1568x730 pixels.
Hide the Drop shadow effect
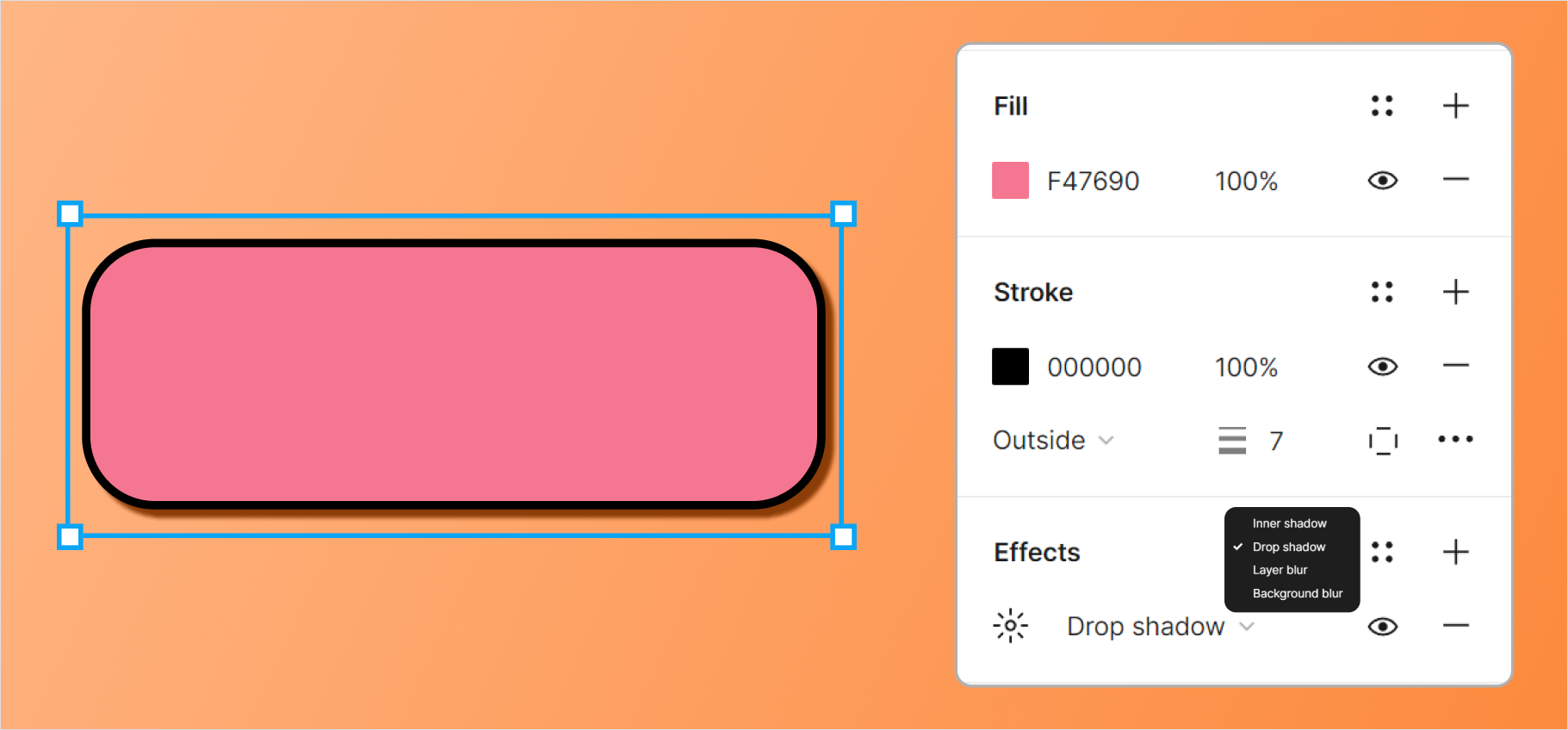pos(1382,626)
